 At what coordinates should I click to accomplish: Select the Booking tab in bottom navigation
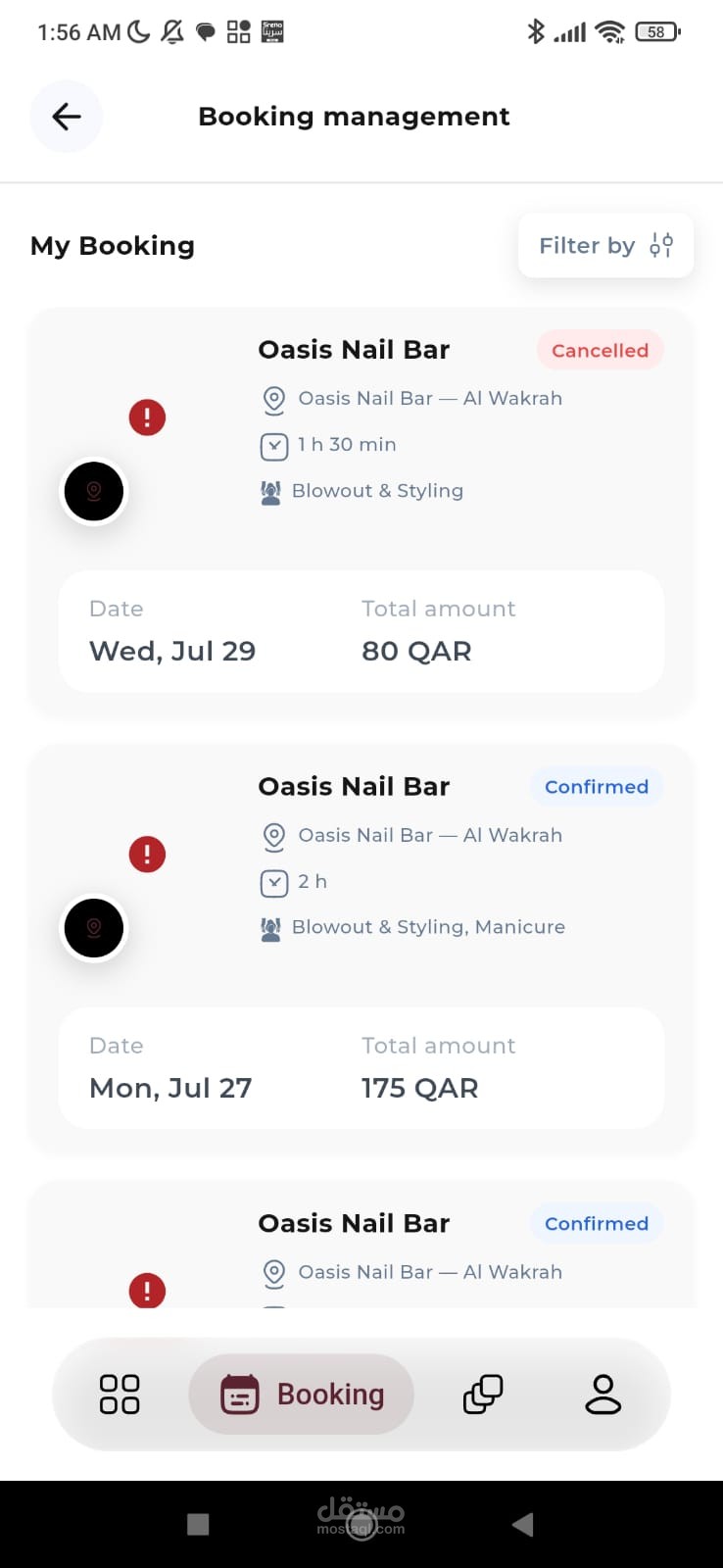pos(302,1394)
